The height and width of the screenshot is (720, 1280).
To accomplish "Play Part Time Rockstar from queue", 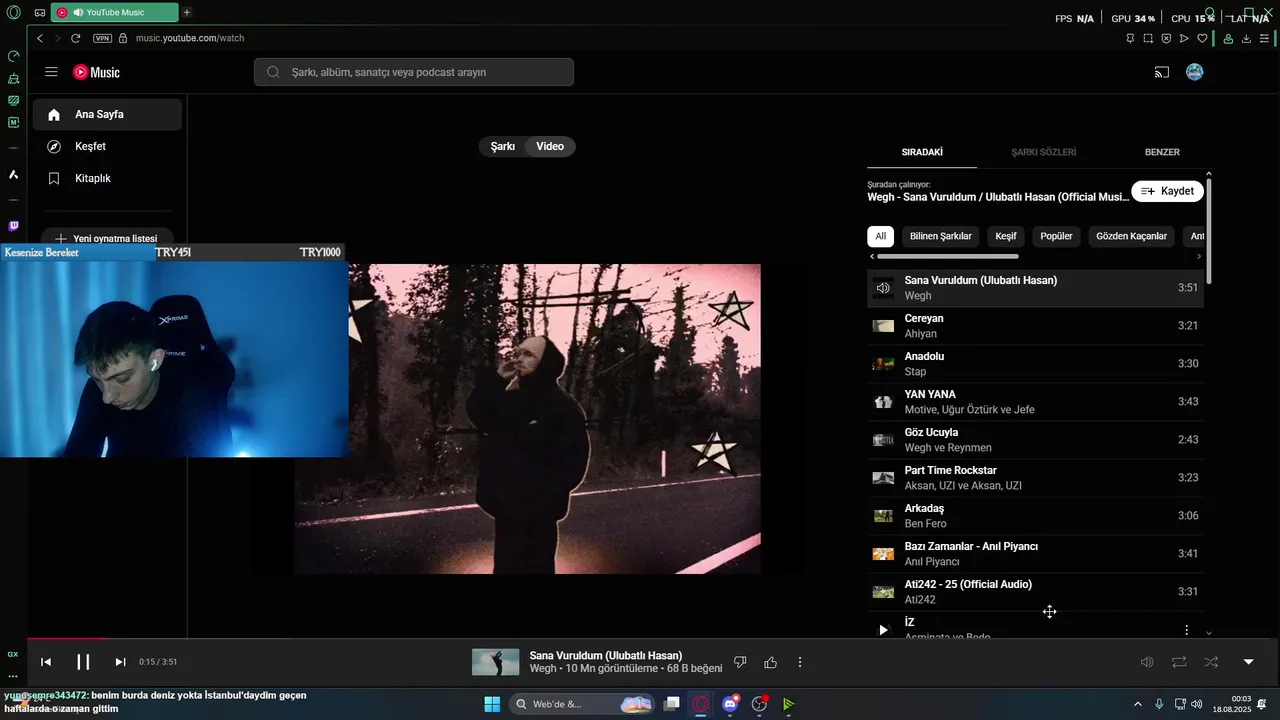I will pyautogui.click(x=1035, y=478).
